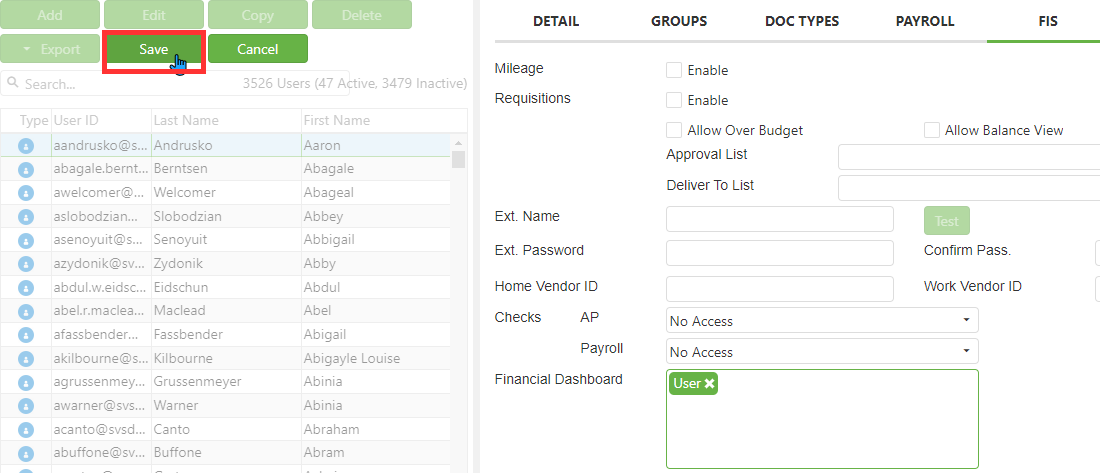The height and width of the screenshot is (473, 1100).
Task: Click the user type icon for Berntsen
Action: pos(26,169)
